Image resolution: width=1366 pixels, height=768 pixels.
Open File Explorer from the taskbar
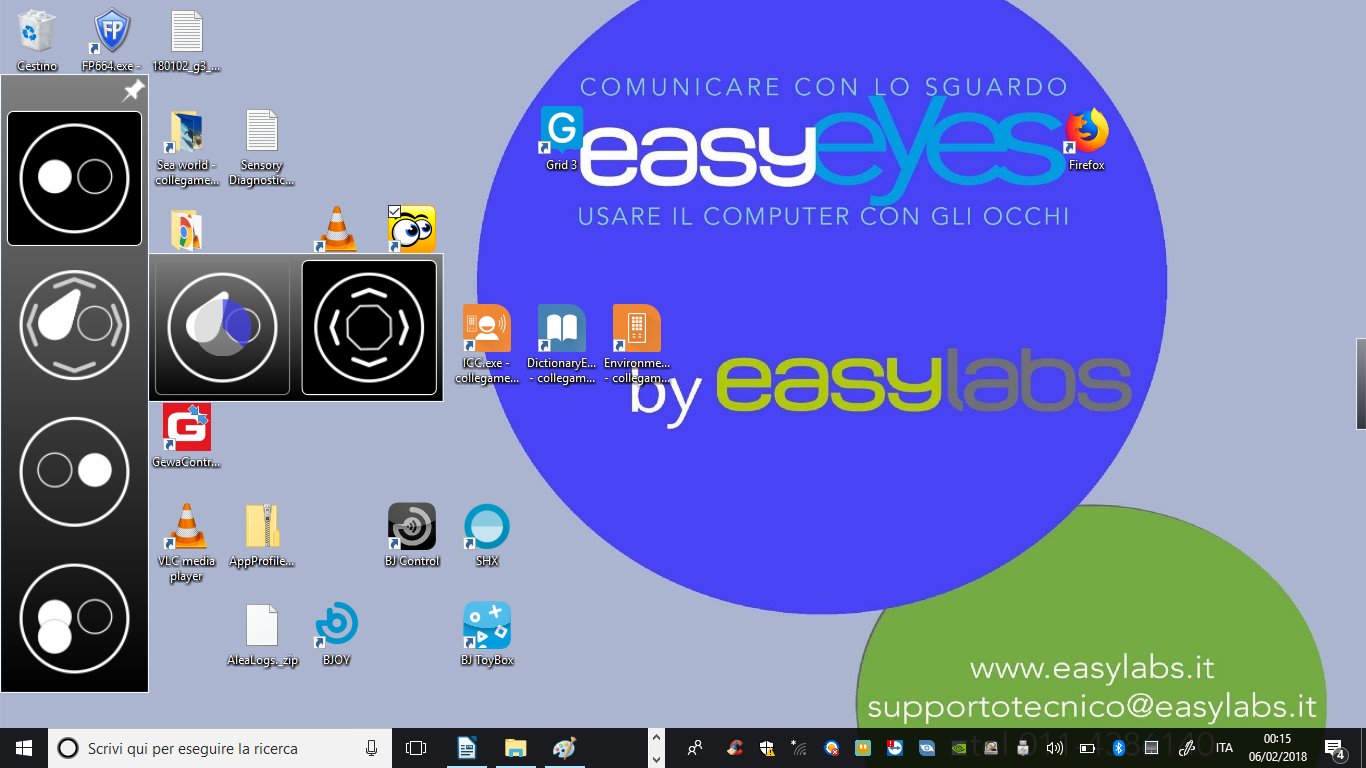coord(515,748)
